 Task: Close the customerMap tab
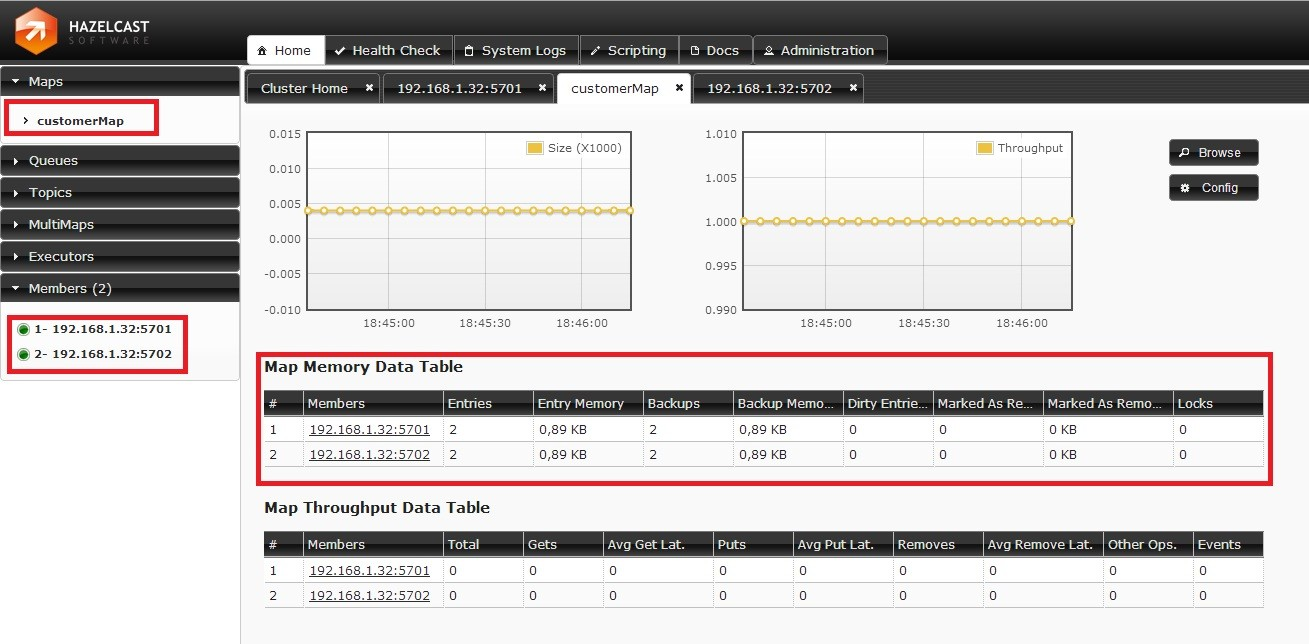(679, 88)
